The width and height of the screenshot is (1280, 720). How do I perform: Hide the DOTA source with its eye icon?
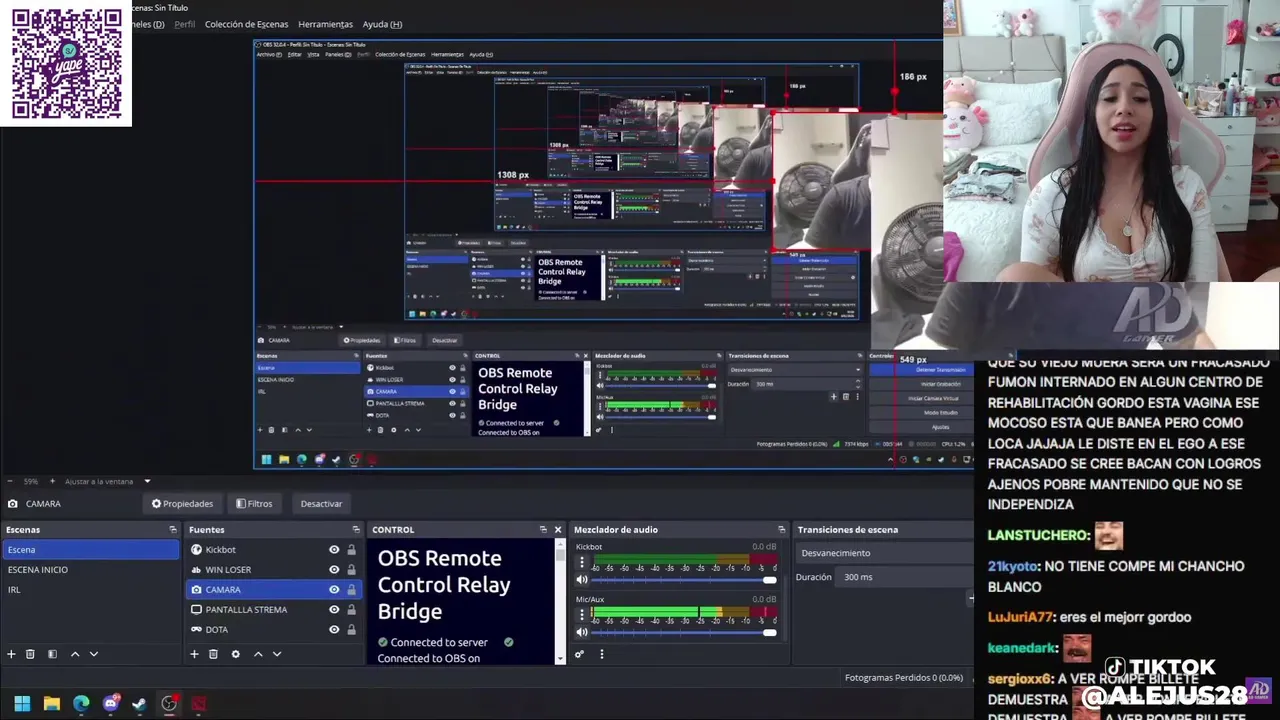[334, 630]
